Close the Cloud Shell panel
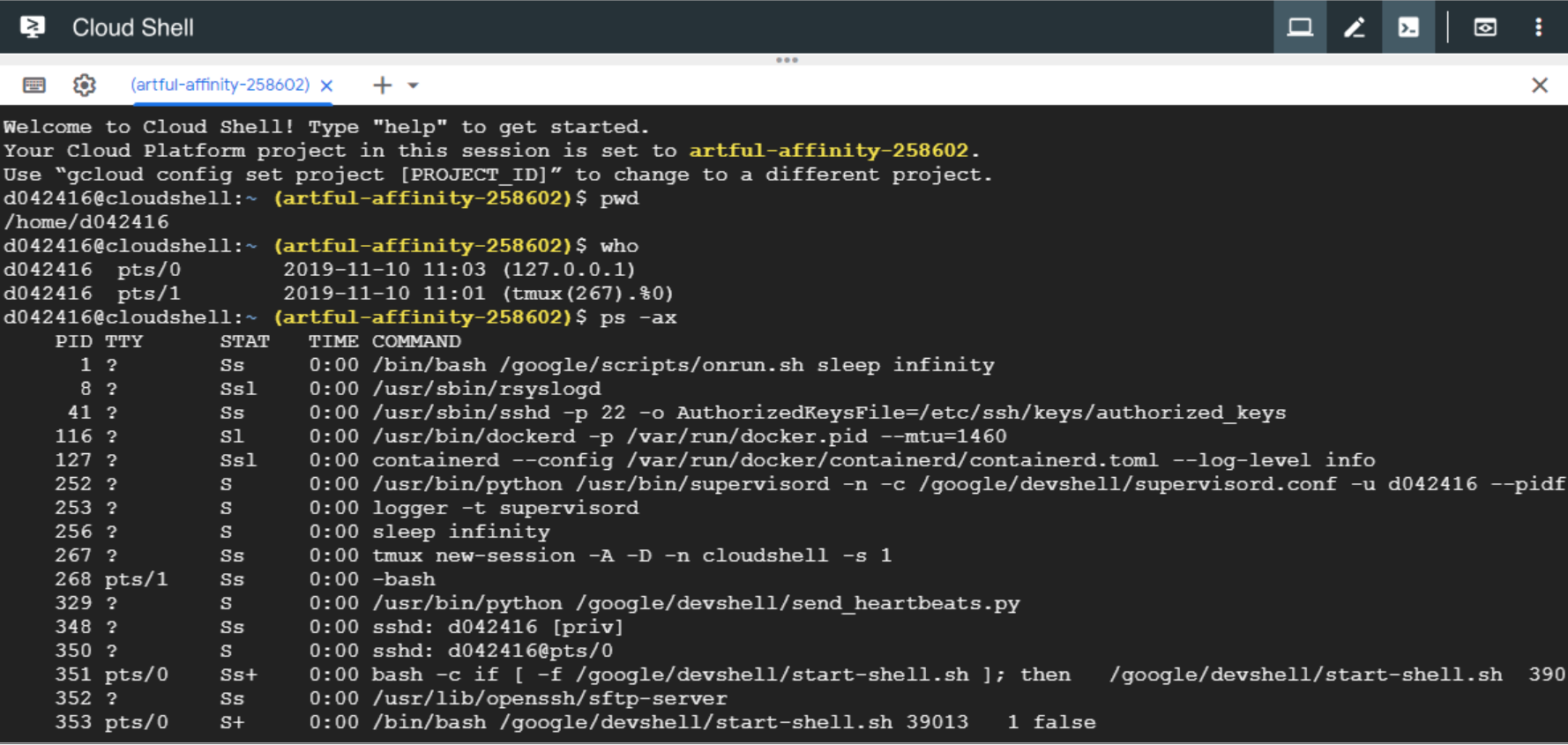 pyautogui.click(x=1540, y=85)
